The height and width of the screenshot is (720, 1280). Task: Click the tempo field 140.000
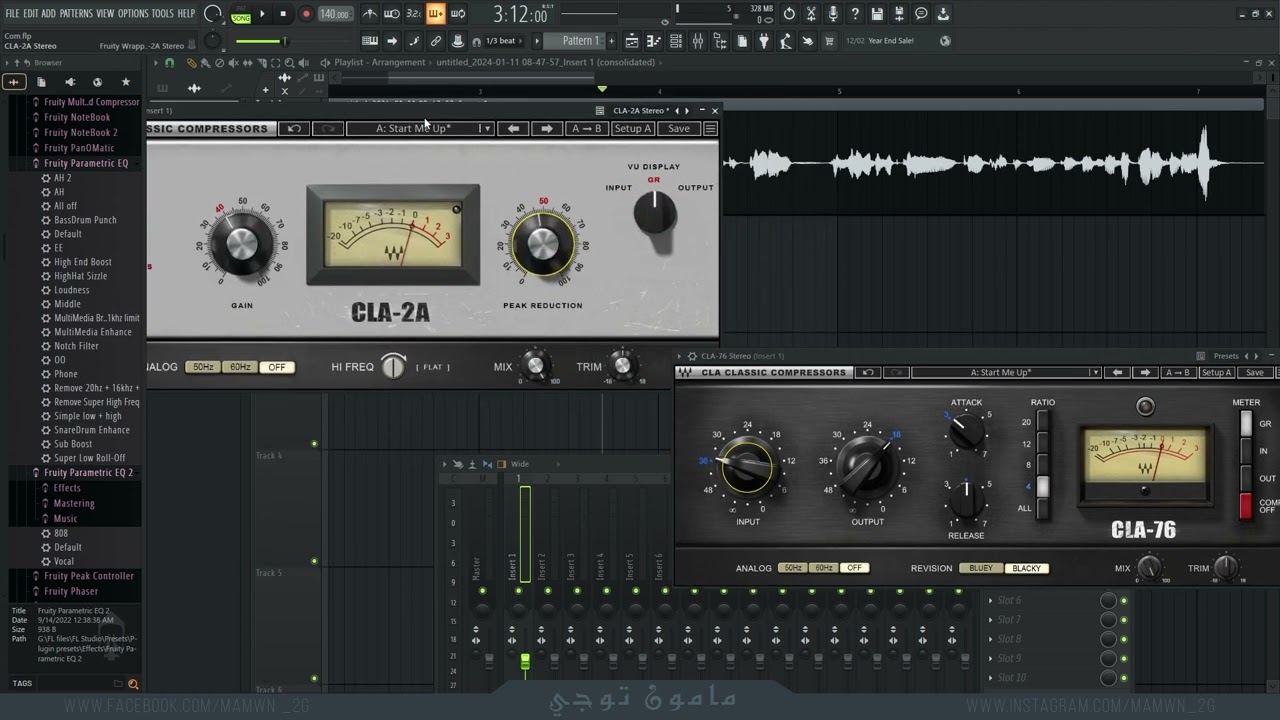click(x=334, y=14)
